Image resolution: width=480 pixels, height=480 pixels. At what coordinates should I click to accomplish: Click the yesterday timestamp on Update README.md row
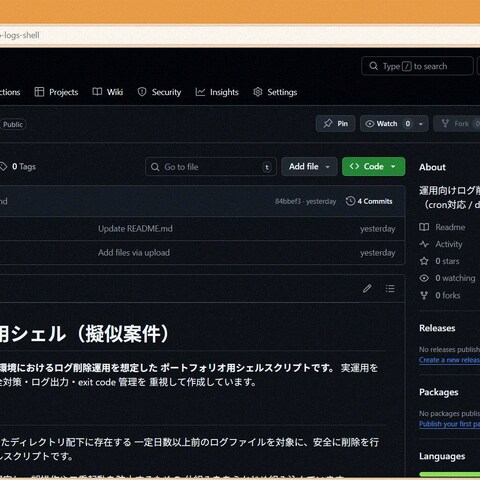377,229
